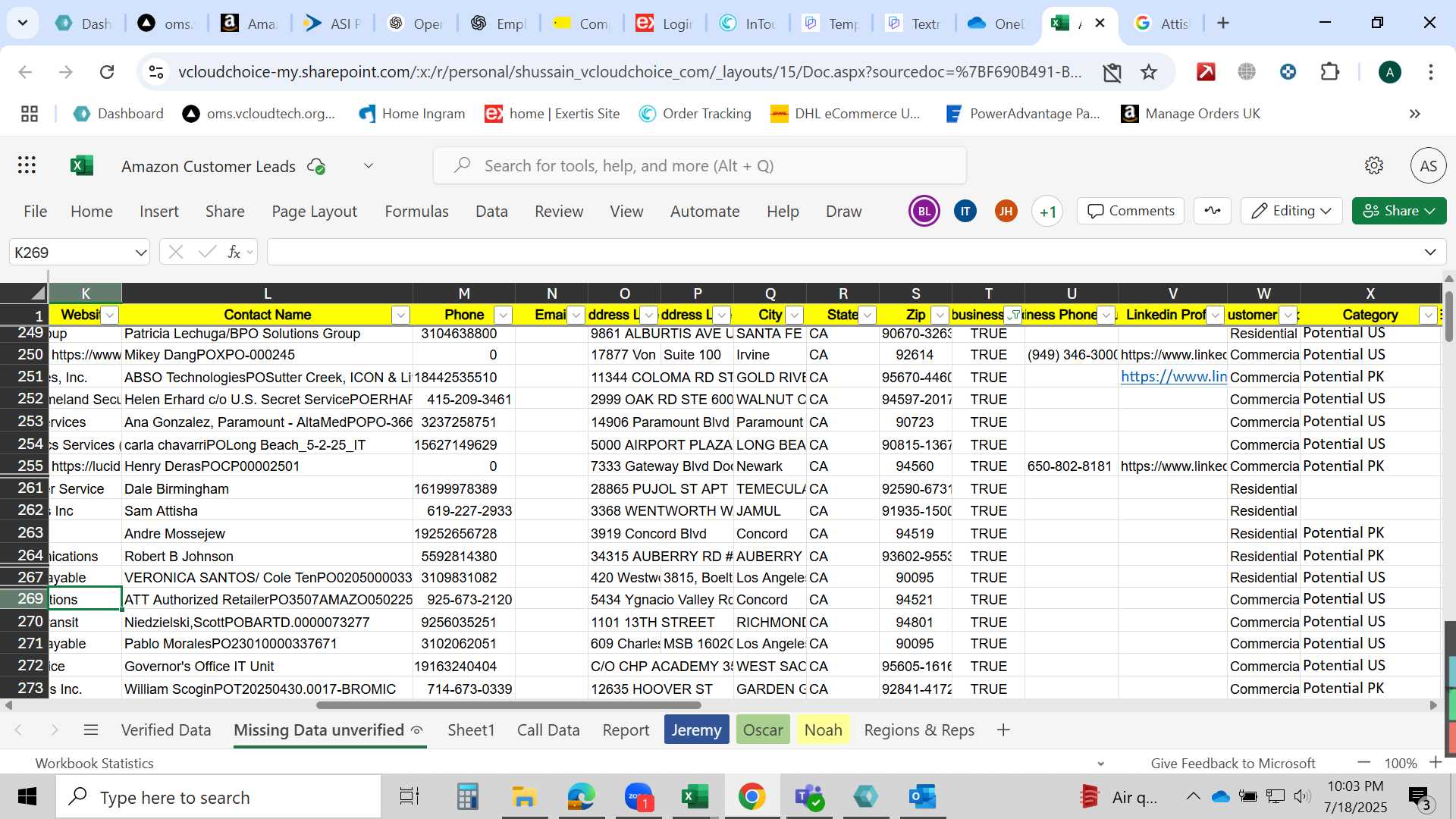Reload the page in Chrome
Screen dimensions: 1456x819
(x=107, y=72)
